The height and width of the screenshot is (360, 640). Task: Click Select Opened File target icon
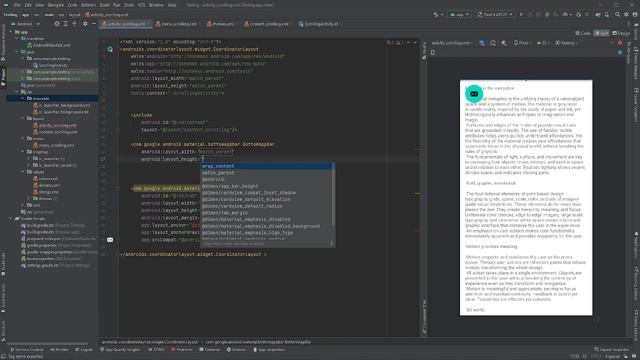coord(57,24)
